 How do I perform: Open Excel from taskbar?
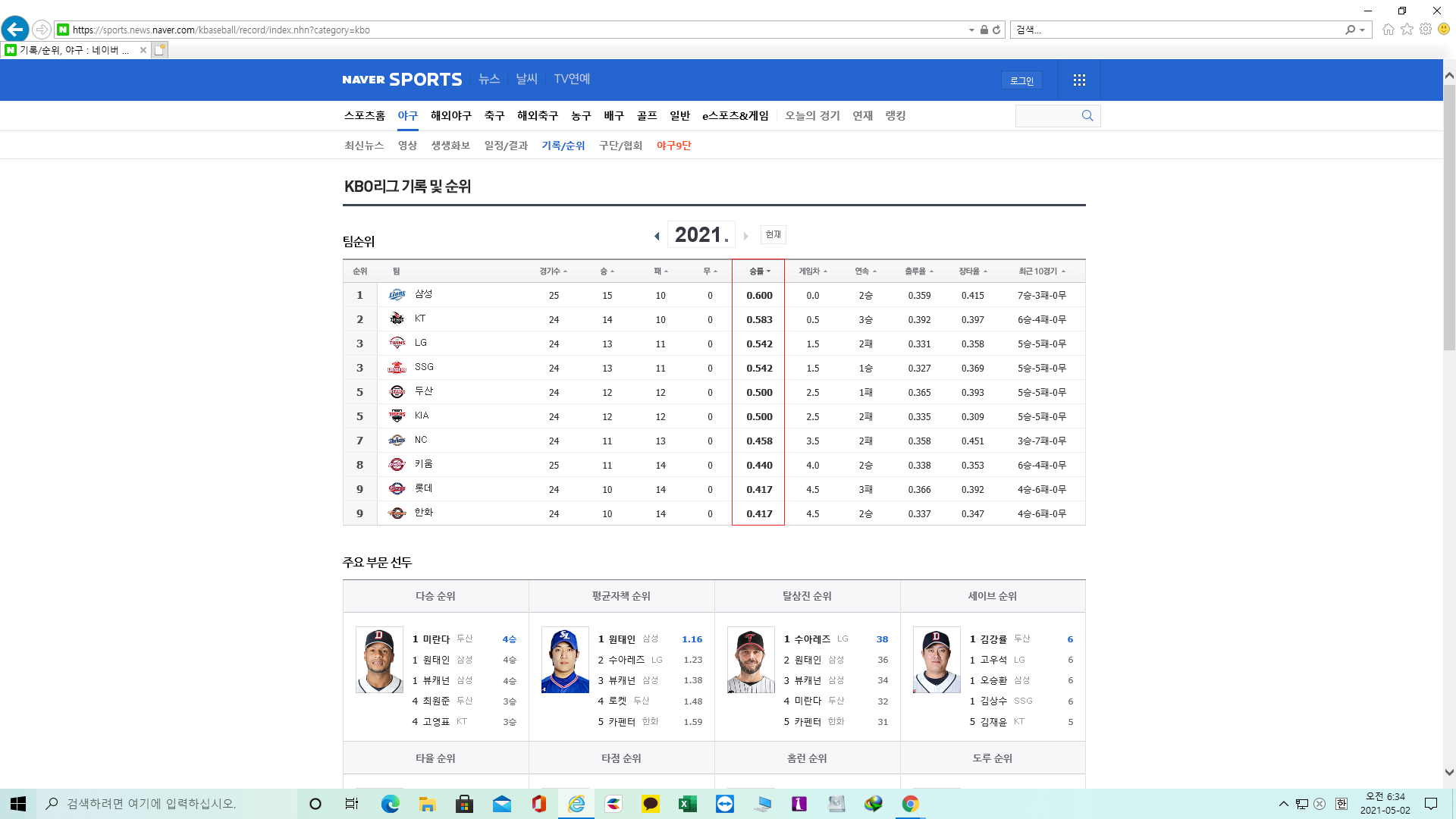(x=687, y=804)
